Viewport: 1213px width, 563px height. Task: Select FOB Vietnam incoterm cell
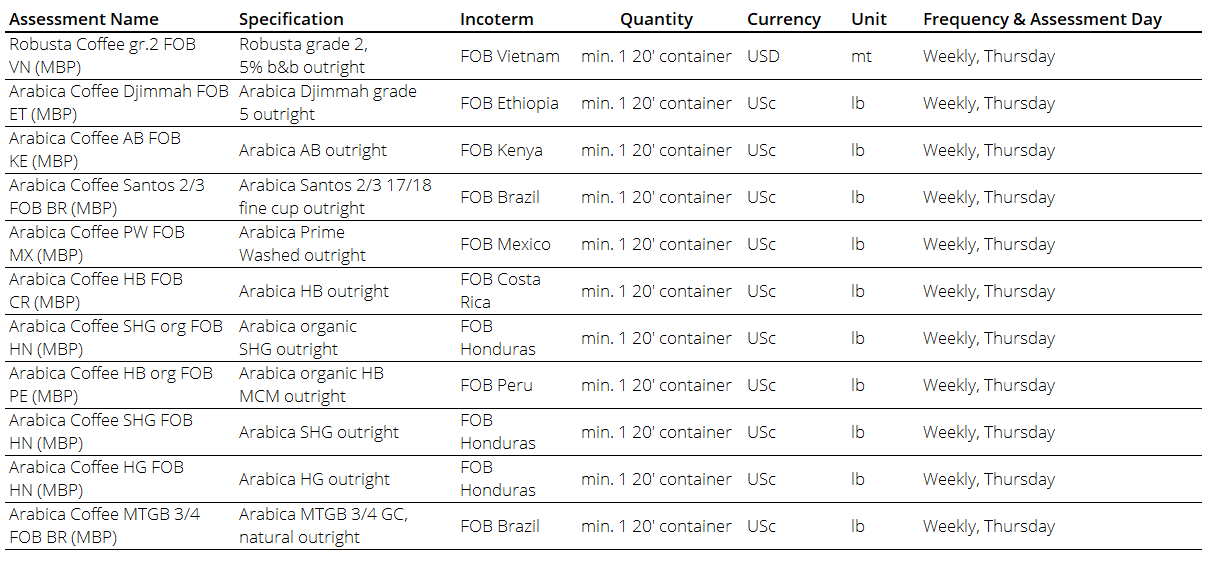click(510, 56)
